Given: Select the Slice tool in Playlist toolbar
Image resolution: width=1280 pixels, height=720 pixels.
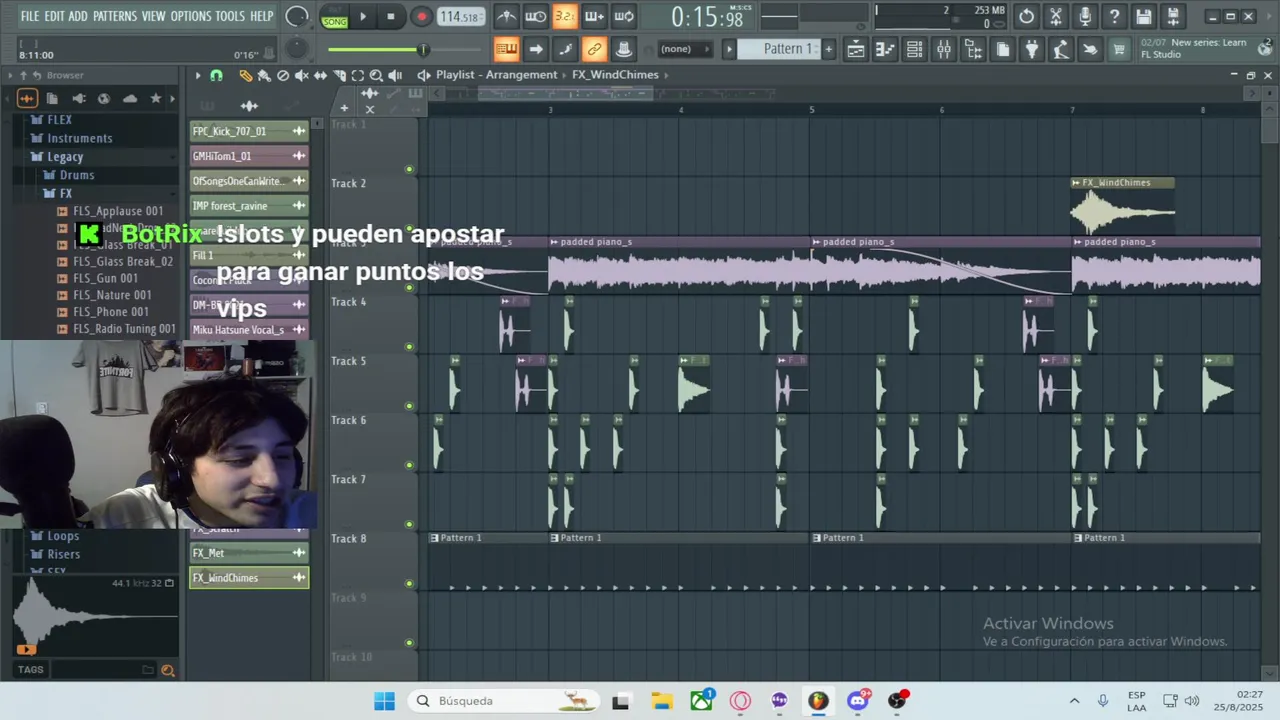Looking at the screenshot, I should click(x=339, y=75).
